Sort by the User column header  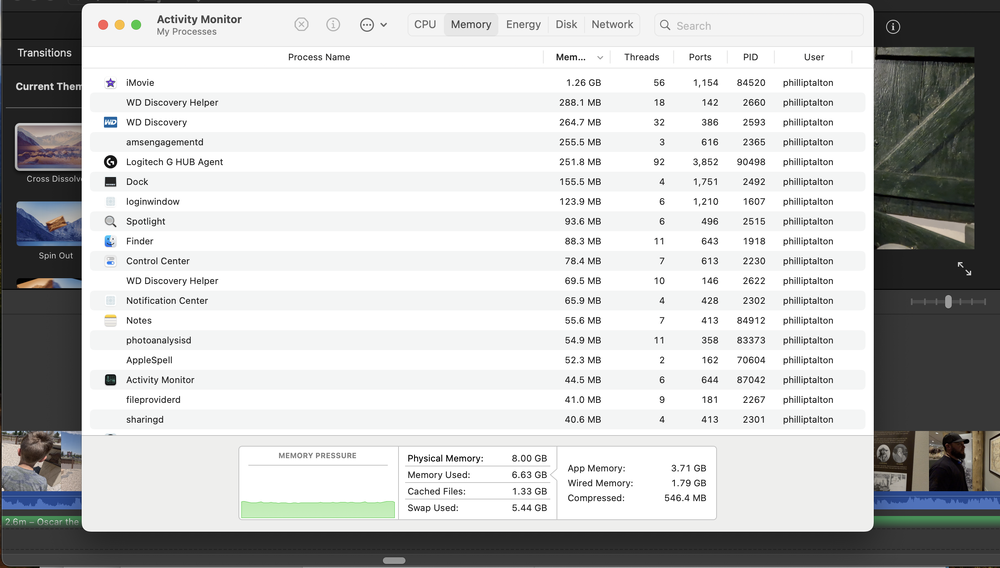814,57
